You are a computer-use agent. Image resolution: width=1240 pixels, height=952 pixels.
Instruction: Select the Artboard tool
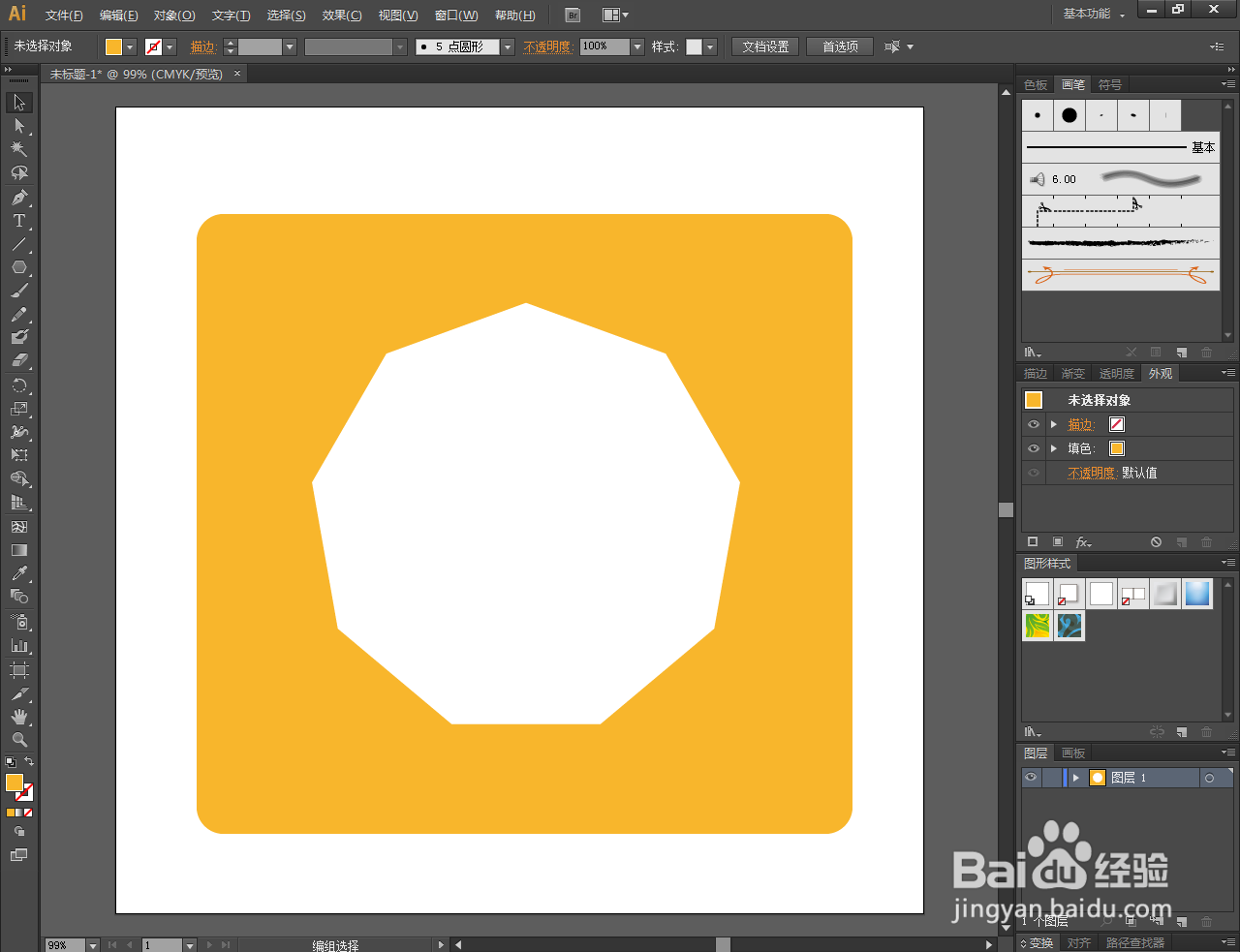point(19,669)
